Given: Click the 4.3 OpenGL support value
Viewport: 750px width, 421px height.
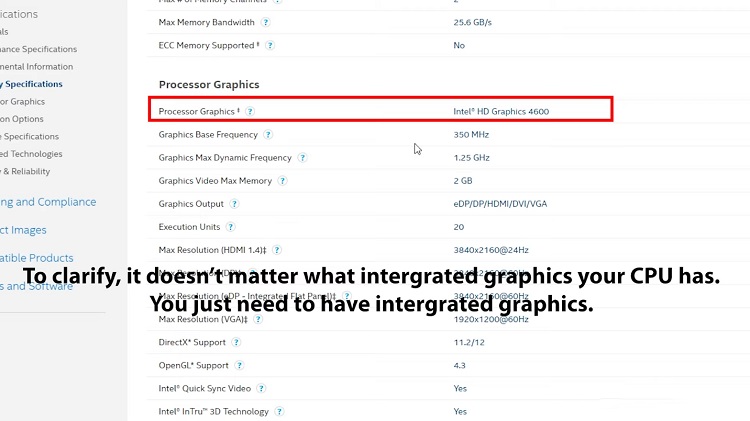Looking at the screenshot, I should 459,366.
